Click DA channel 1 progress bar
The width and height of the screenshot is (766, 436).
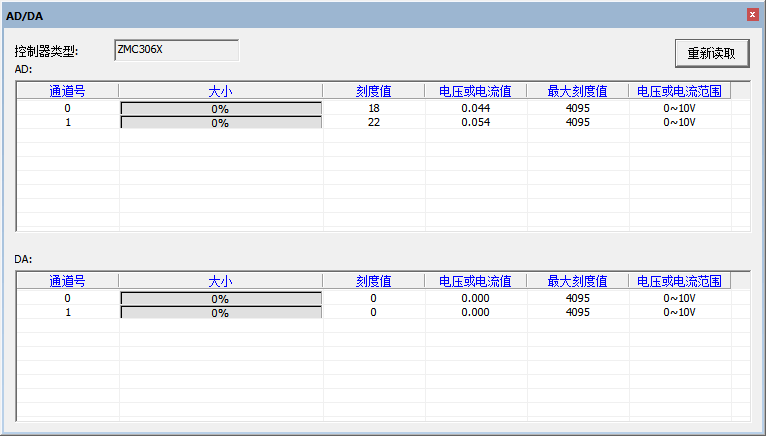click(221, 312)
